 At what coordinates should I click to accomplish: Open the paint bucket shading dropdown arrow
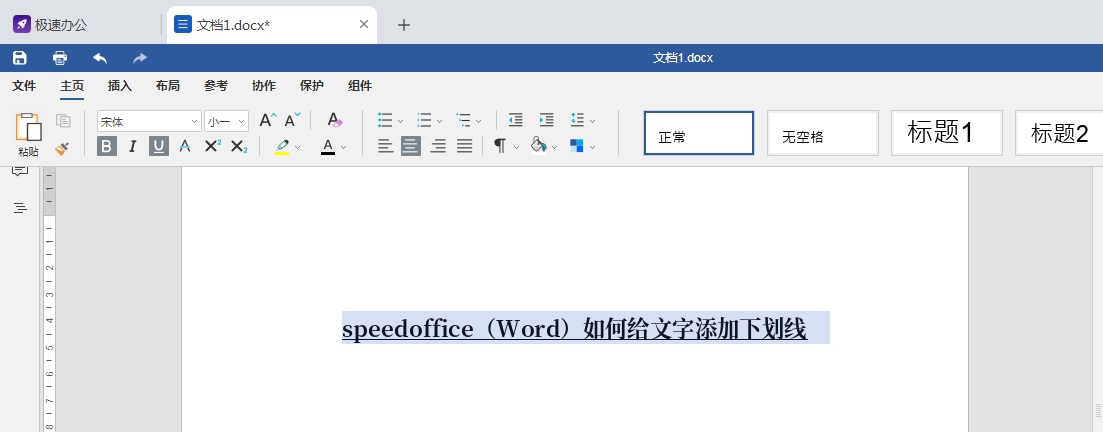tap(555, 147)
